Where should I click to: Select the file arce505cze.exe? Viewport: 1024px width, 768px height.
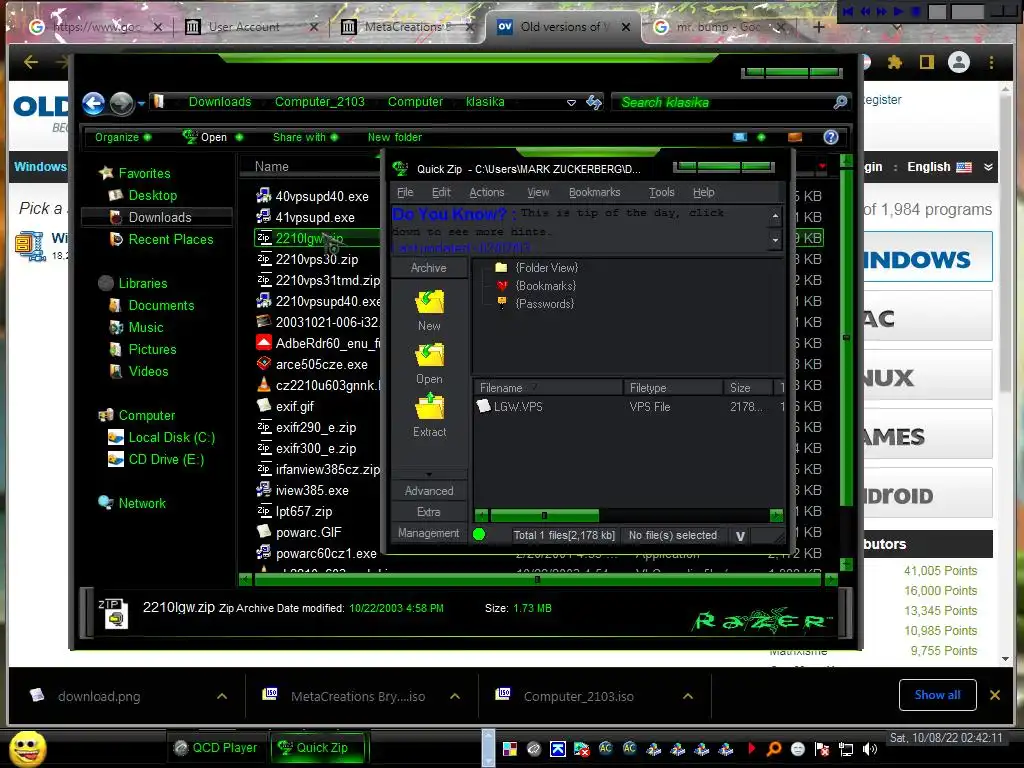(x=321, y=364)
